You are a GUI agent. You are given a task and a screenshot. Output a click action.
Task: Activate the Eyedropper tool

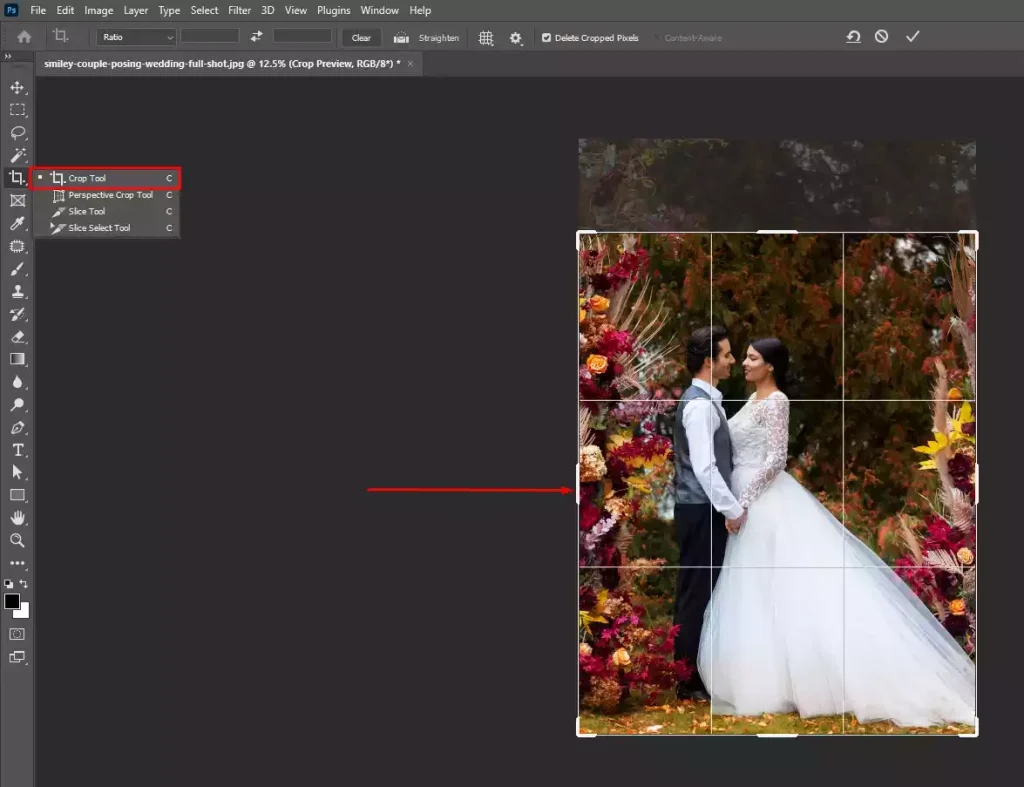(17, 223)
